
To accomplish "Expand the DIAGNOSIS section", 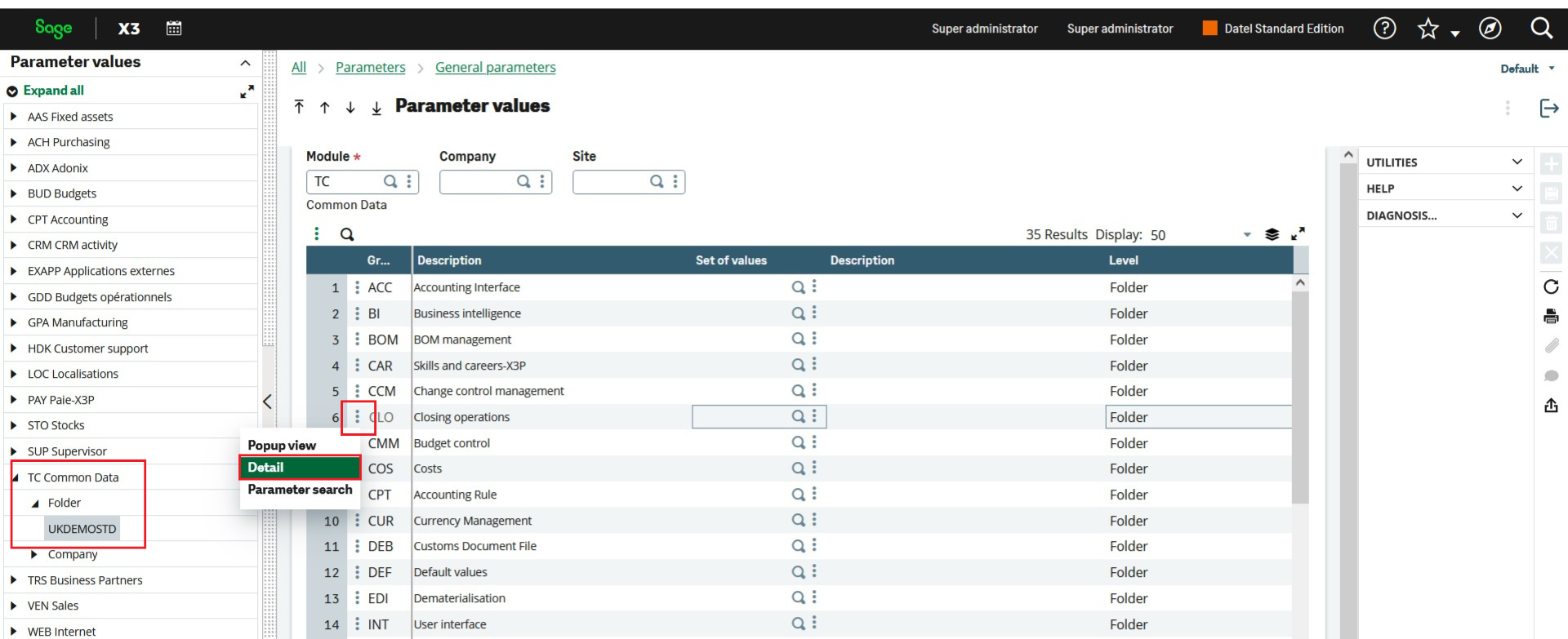I will (1517, 215).
